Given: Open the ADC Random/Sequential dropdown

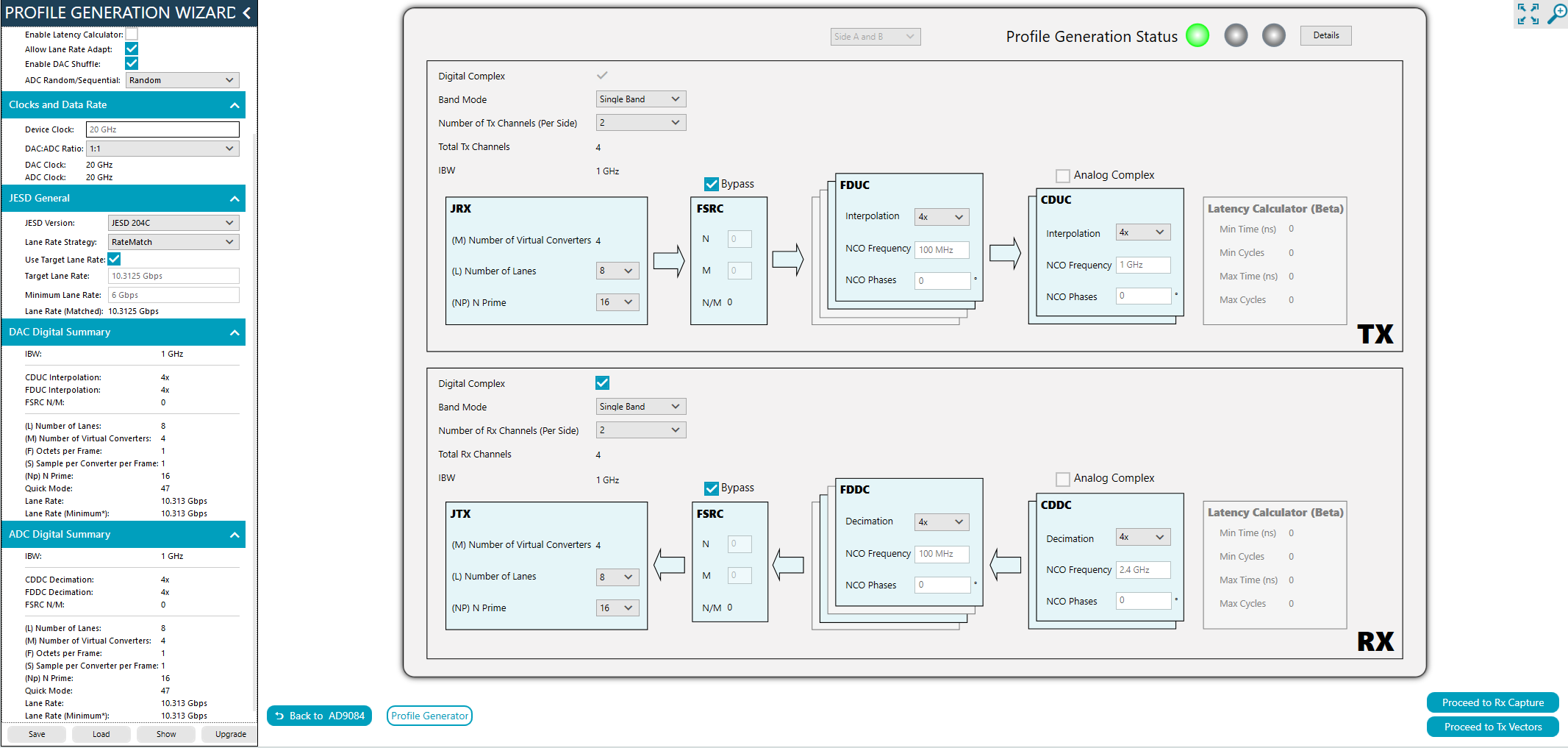Looking at the screenshot, I should point(182,79).
